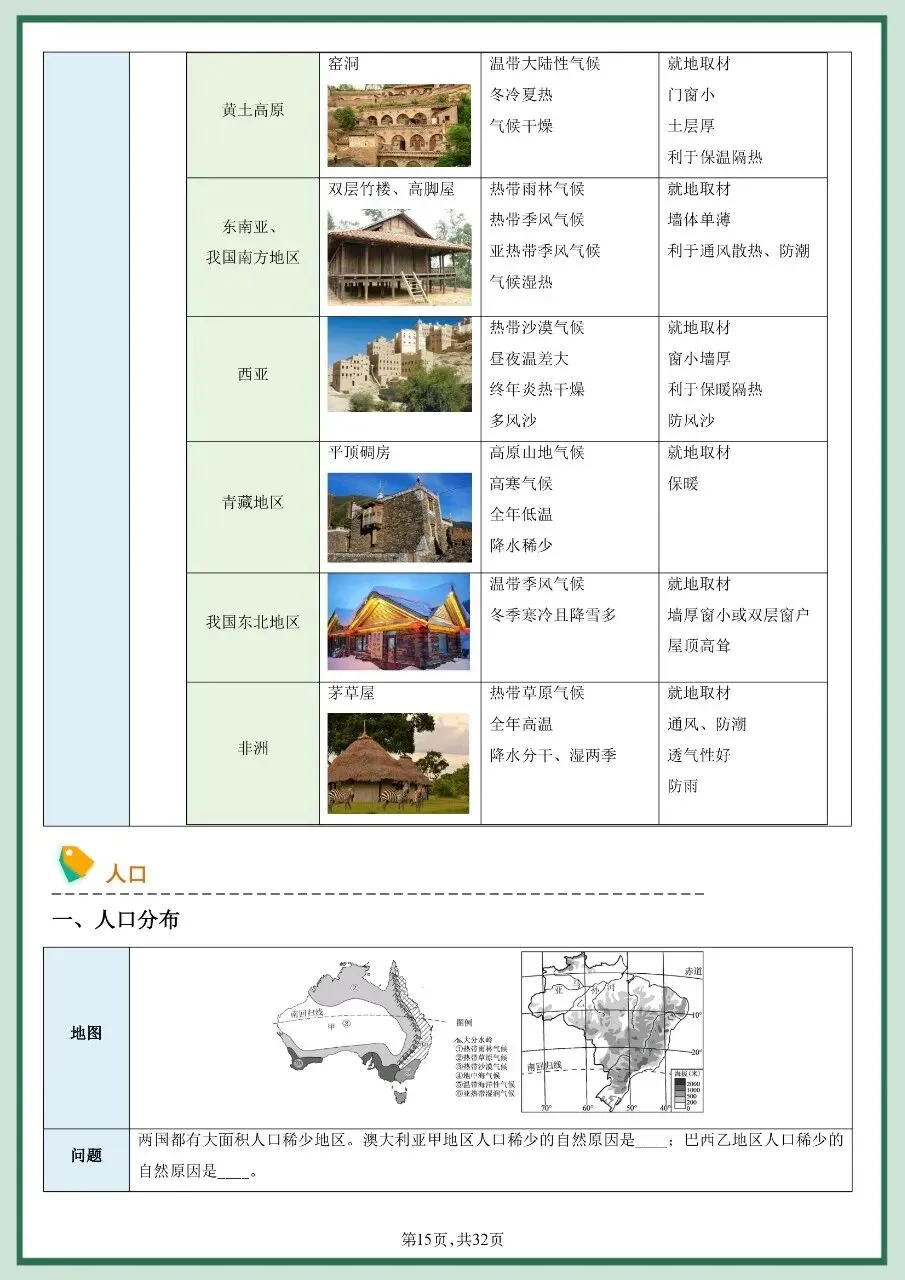905x1280 pixels.
Task: Select the text 温带大陆性气候
Action: tap(545, 64)
